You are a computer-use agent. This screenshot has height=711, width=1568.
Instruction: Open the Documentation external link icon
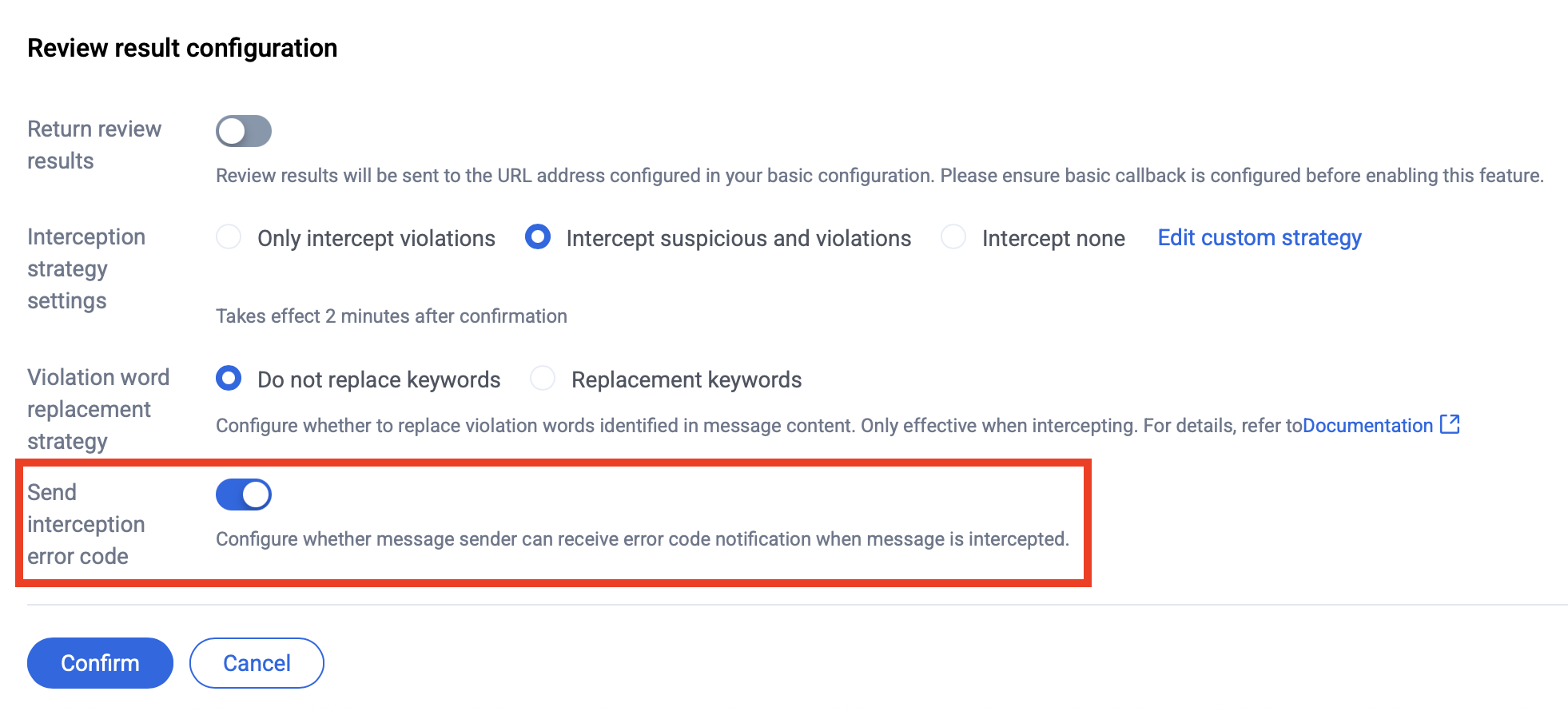[1450, 424]
